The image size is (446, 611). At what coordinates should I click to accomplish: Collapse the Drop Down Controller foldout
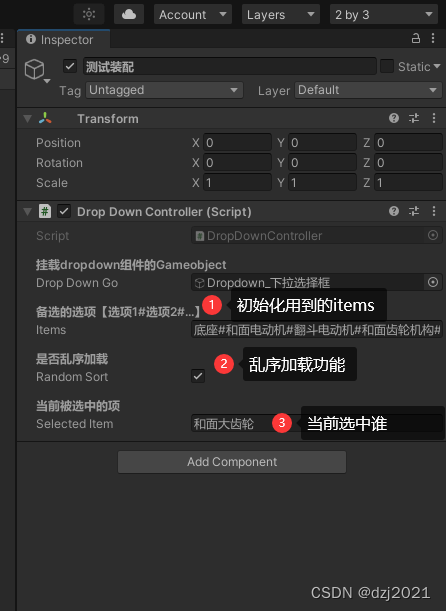coord(27,212)
